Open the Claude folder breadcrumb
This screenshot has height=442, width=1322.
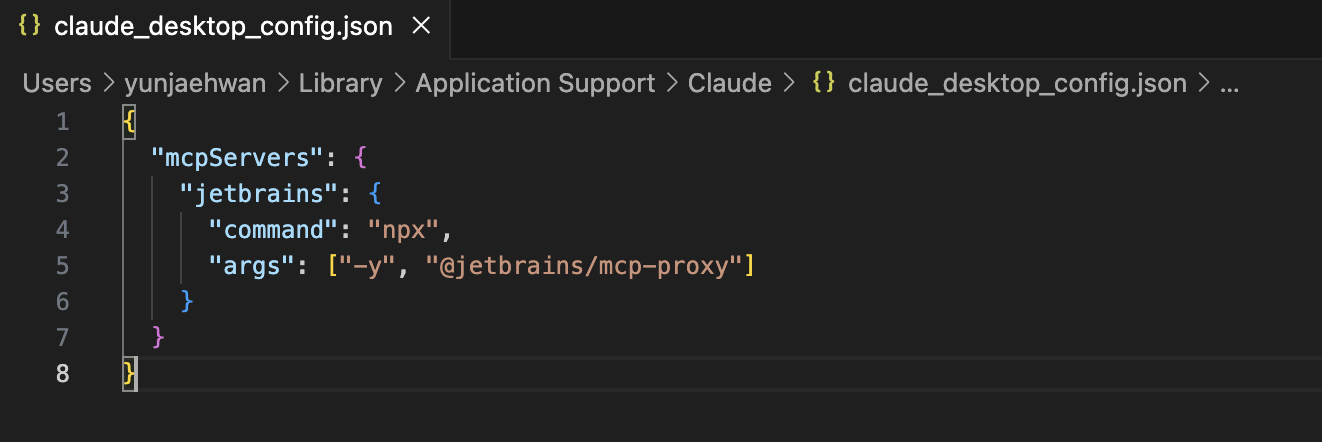point(730,83)
